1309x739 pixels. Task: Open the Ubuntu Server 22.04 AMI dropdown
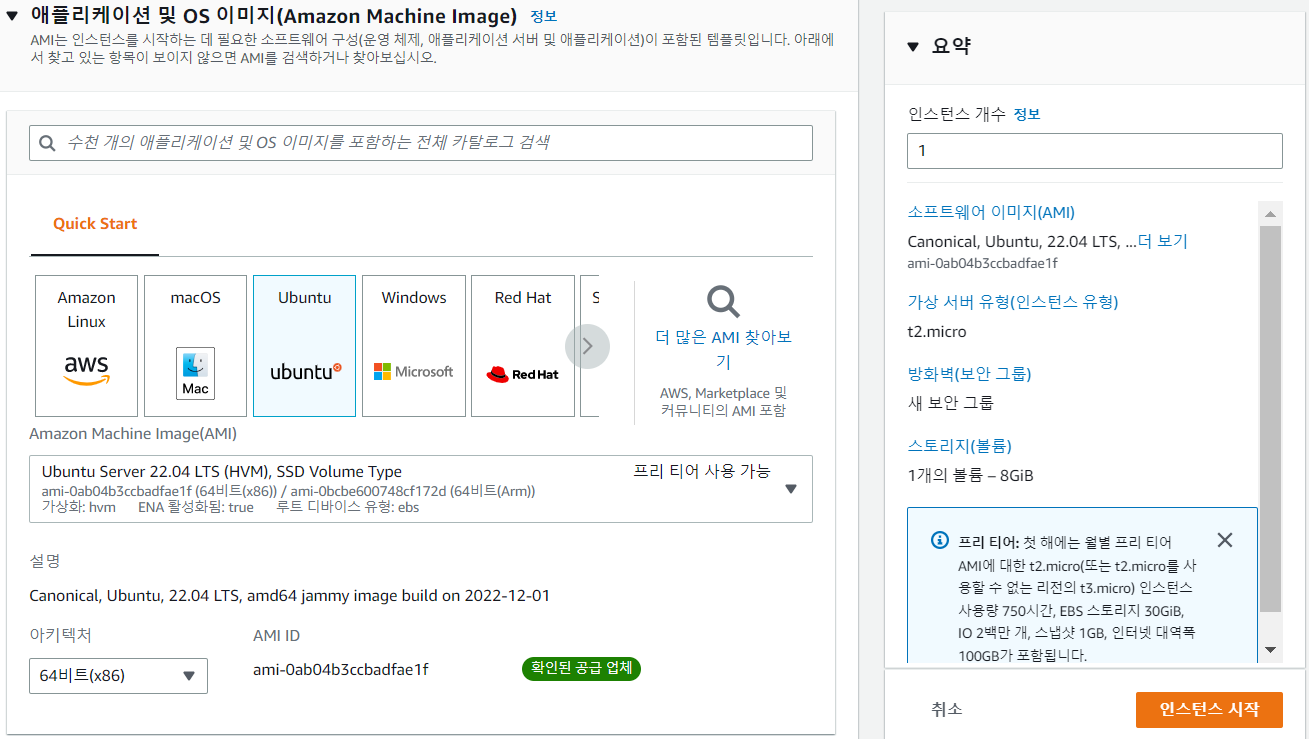(421, 489)
